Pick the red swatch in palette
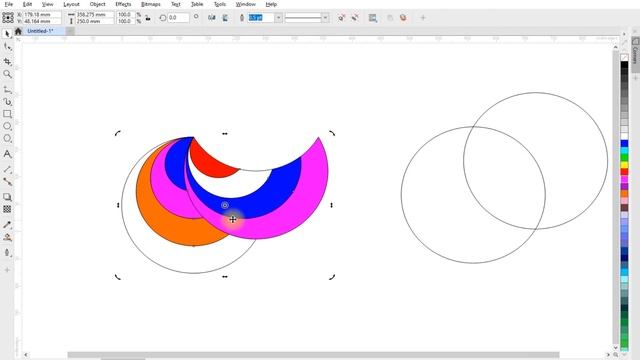The height and width of the screenshot is (360, 640). [624, 172]
